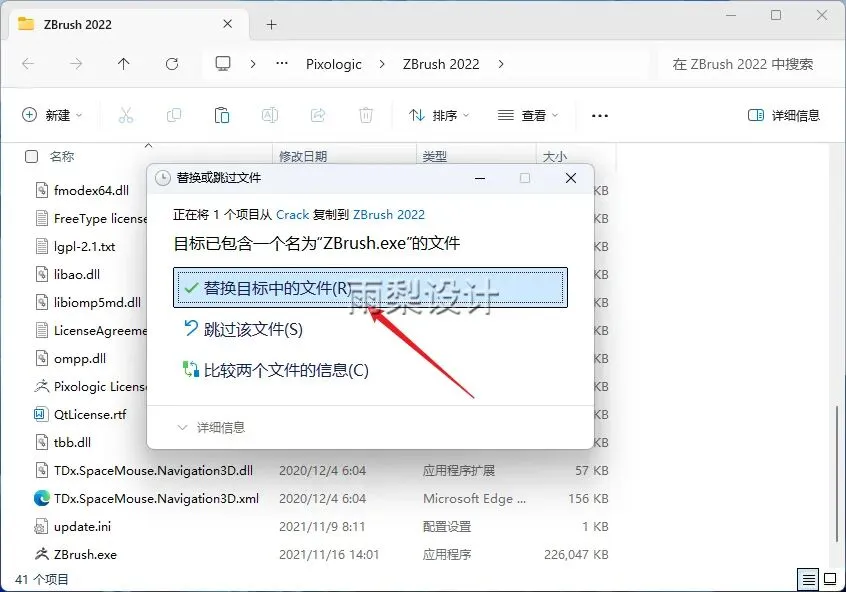
Task: Click the Crack link in dialog
Action: (x=292, y=215)
